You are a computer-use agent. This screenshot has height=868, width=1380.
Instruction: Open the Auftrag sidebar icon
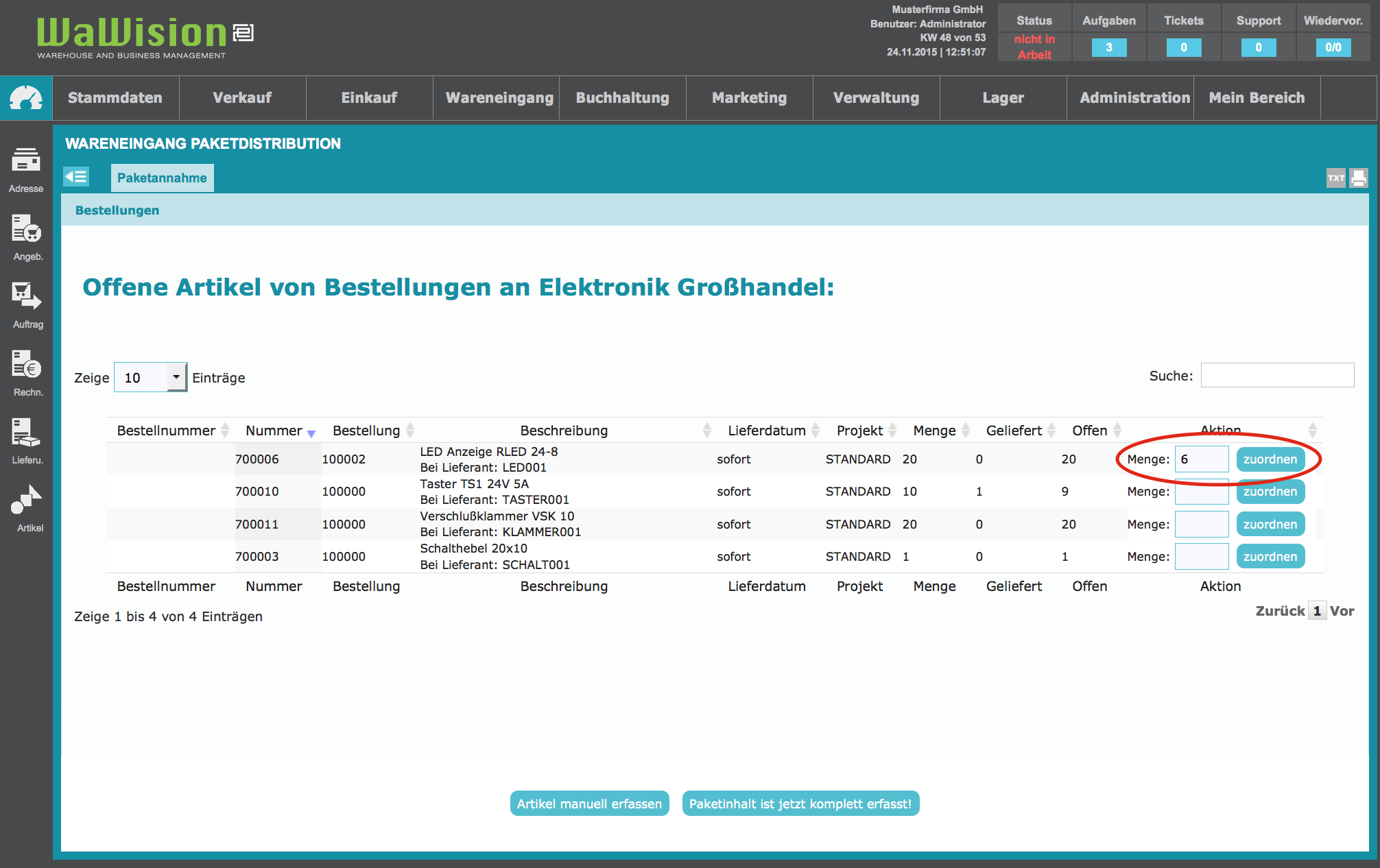[26, 297]
